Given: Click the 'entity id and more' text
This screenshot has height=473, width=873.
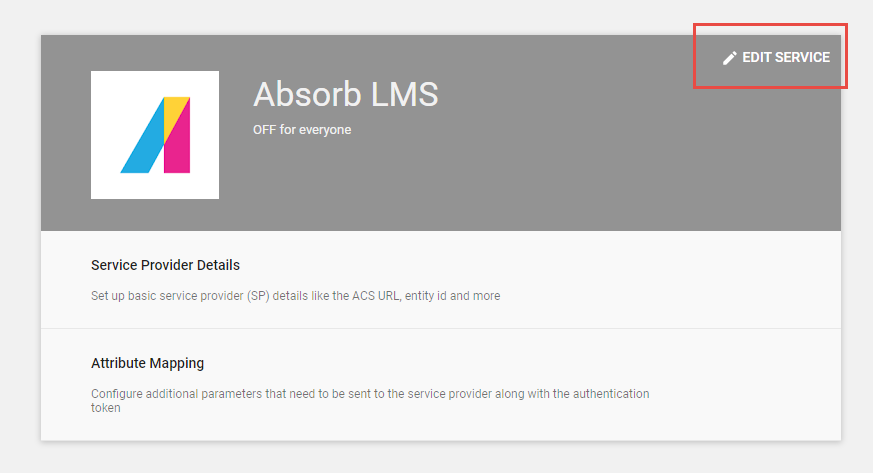Looking at the screenshot, I should (x=452, y=295).
